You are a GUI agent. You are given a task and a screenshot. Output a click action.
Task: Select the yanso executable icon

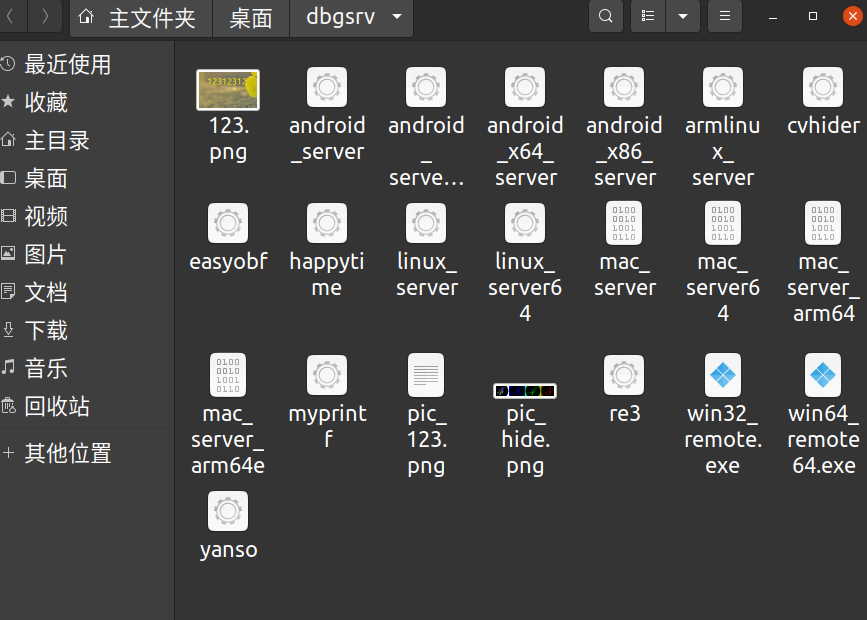point(228,511)
